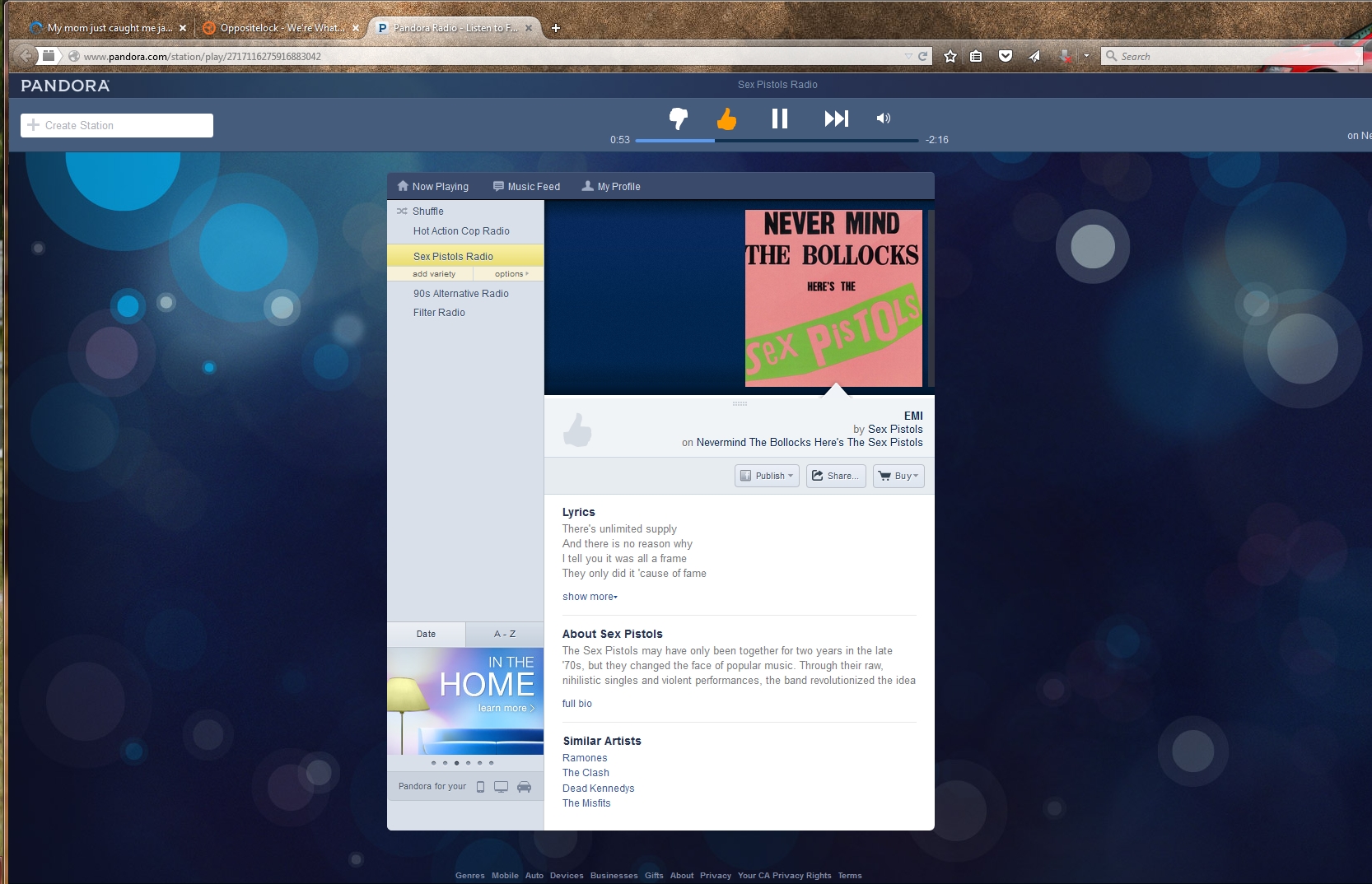Open similar artist Dead Kennedys
1372x884 pixels.
coord(599,789)
